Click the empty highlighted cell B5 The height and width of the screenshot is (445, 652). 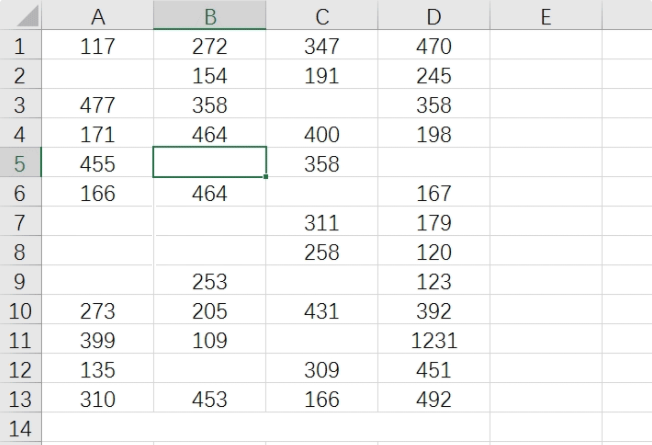(210, 163)
